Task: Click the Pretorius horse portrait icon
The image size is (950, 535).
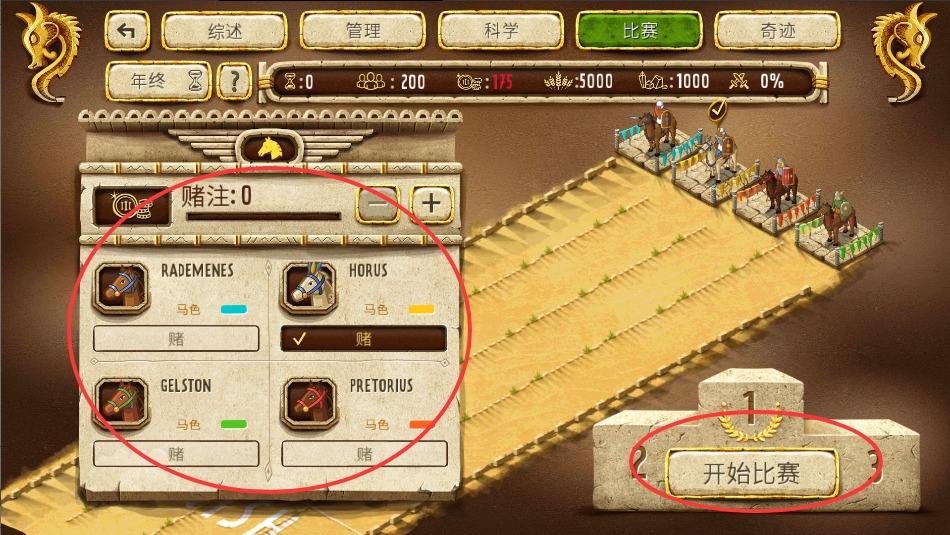Action: coord(309,403)
